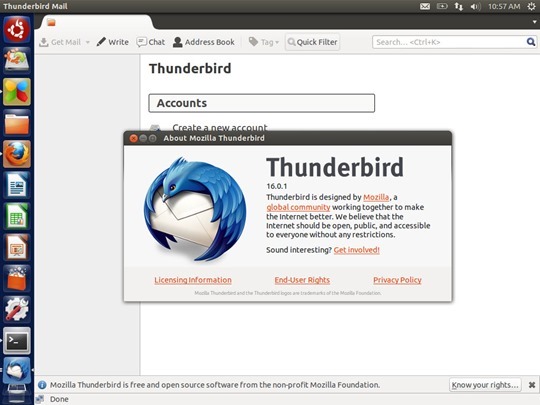Select Thunderbird icon in the launcher
The image size is (540, 405).
click(x=17, y=371)
